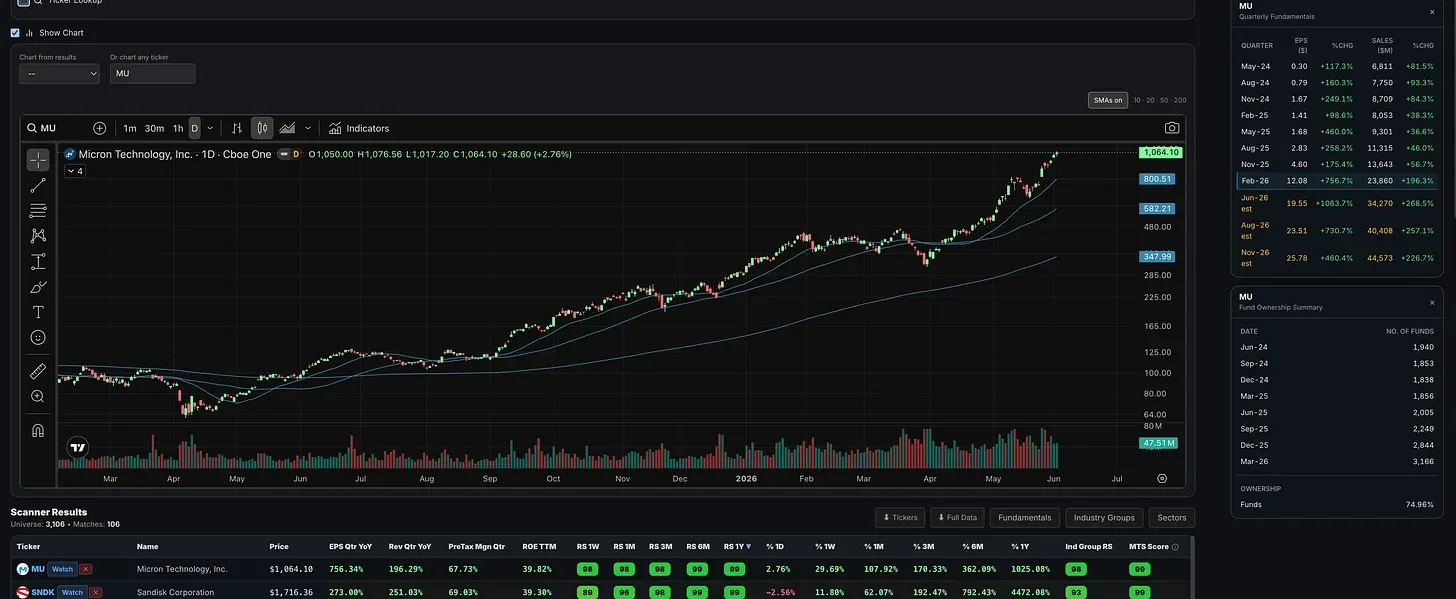Click the 47.51M volume label
Screen dimensions: 1456x599
pos(1158,442)
